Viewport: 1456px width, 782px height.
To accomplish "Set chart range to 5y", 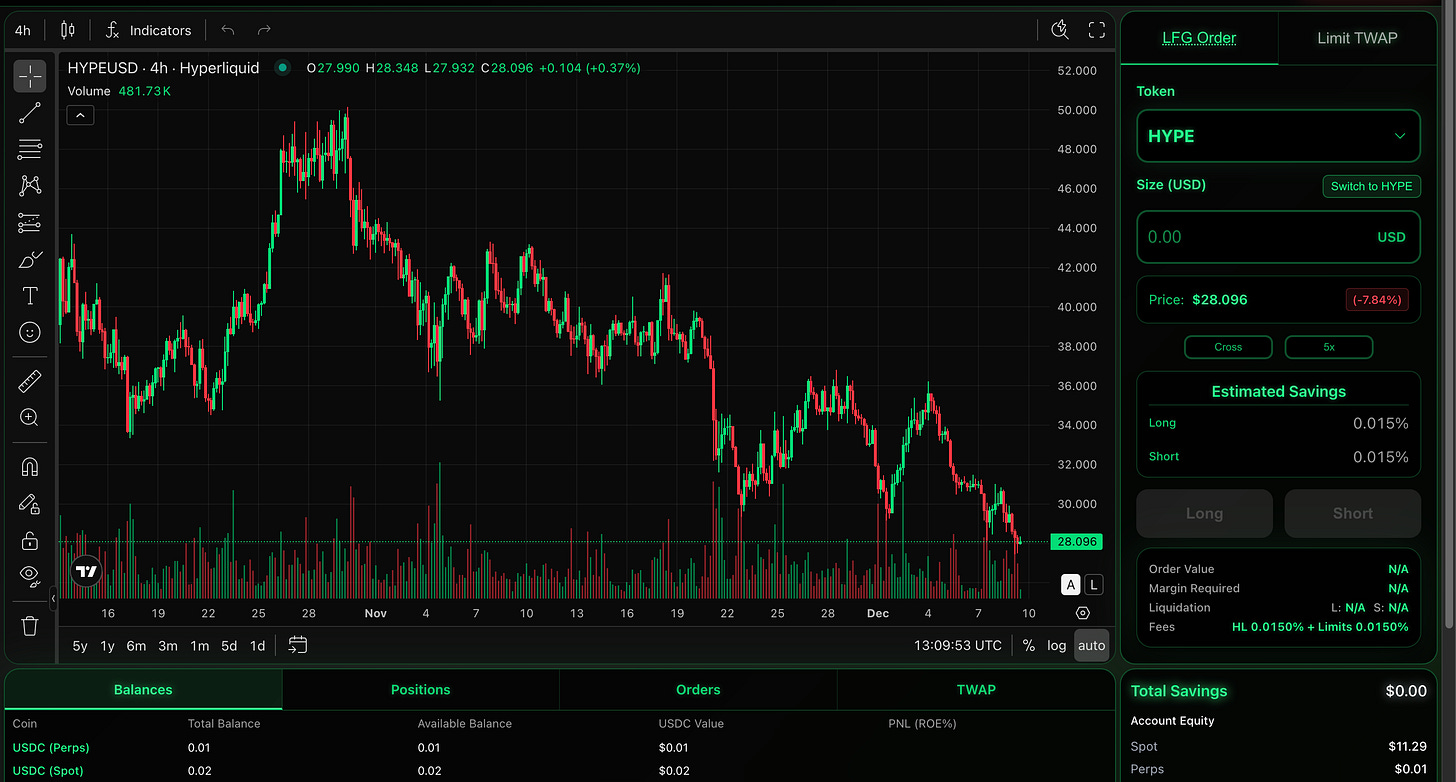I will (80, 646).
